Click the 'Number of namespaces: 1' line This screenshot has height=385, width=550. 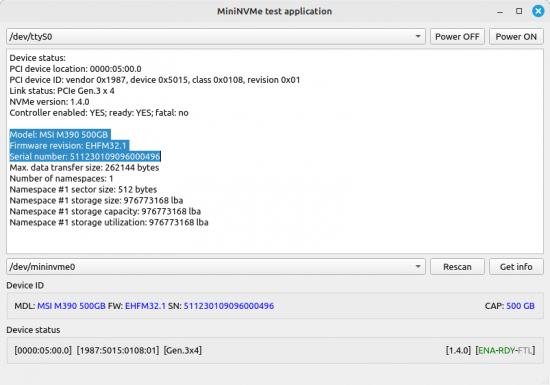[61, 178]
